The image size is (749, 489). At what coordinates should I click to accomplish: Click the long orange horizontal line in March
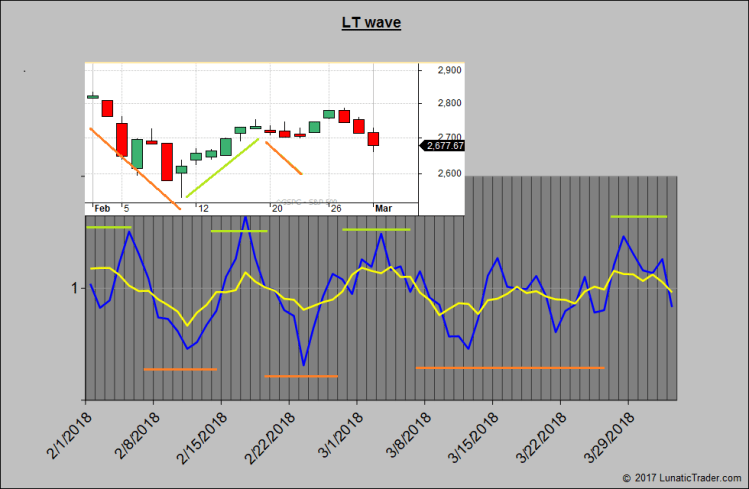(x=510, y=368)
